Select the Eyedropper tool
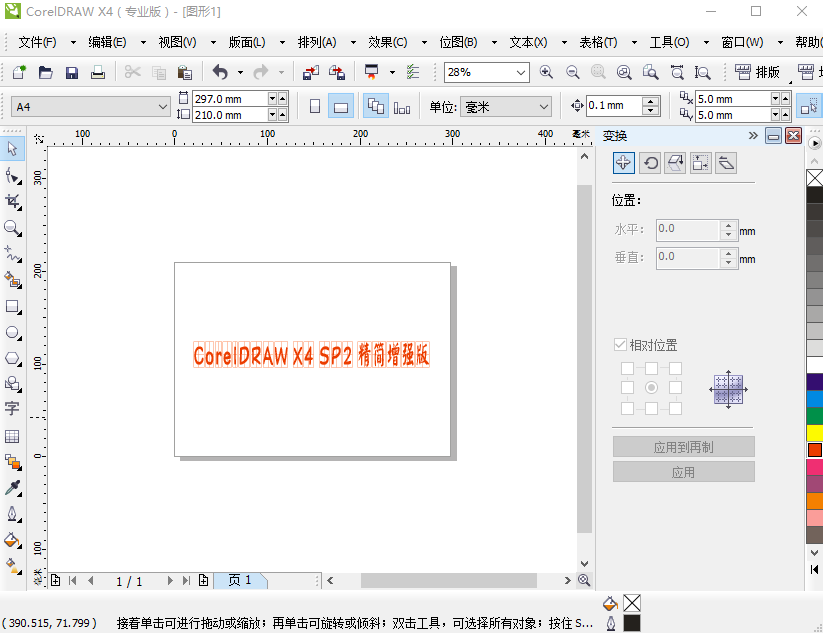Image resolution: width=823 pixels, height=633 pixels. [13, 488]
